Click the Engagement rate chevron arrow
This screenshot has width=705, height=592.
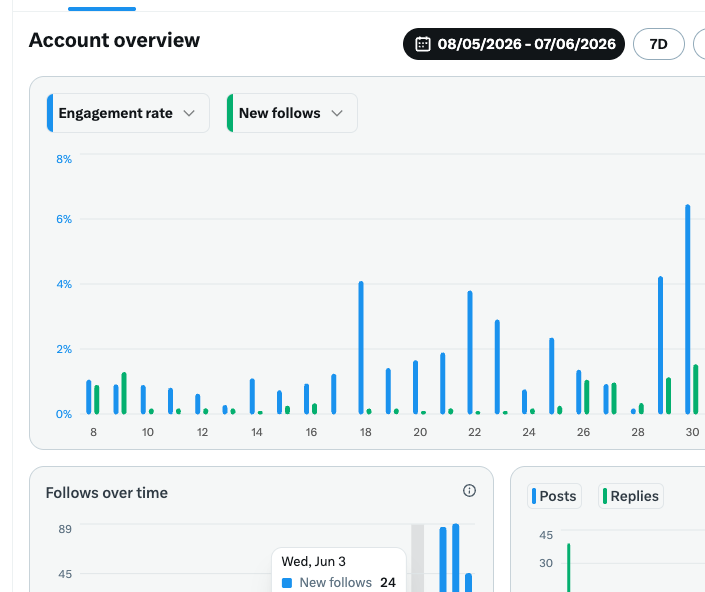pyautogui.click(x=189, y=113)
